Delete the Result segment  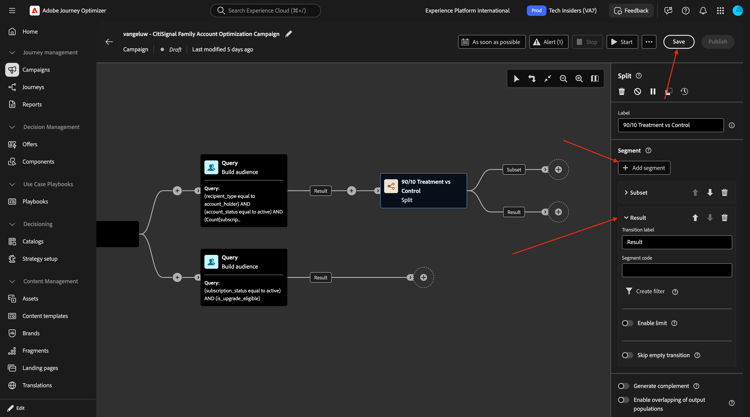click(x=725, y=218)
